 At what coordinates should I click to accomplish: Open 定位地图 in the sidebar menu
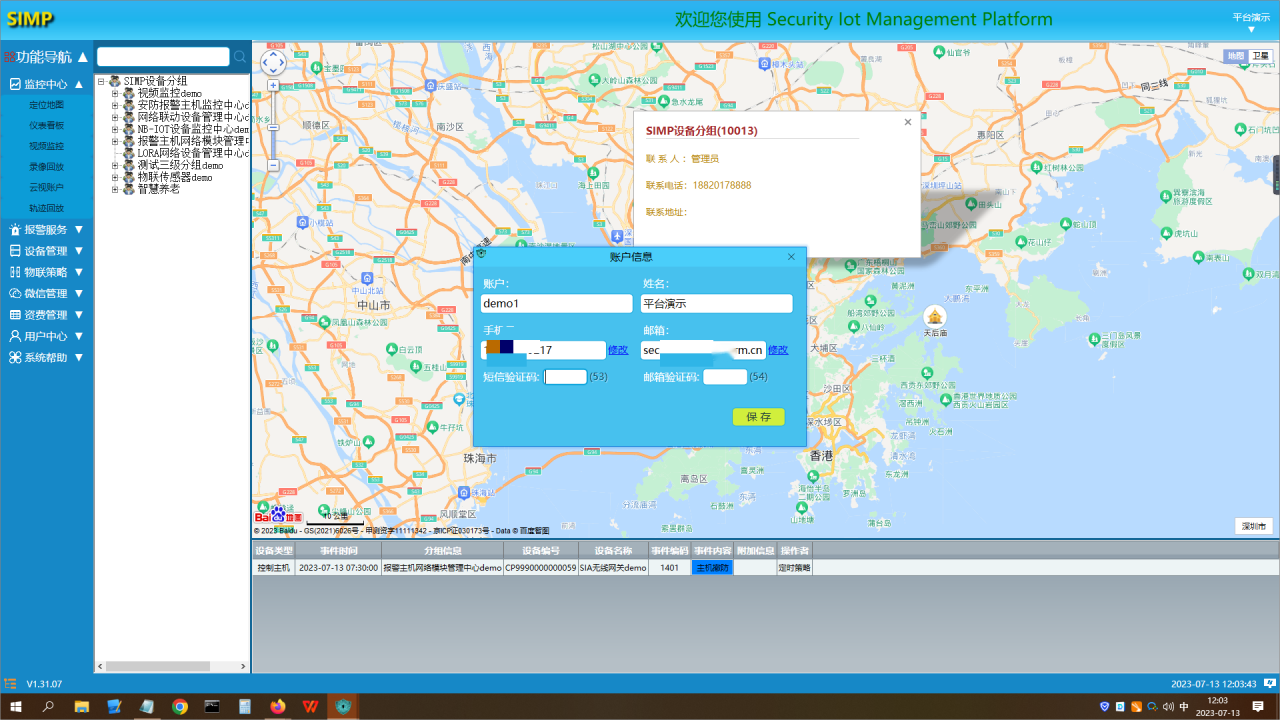click(46, 105)
